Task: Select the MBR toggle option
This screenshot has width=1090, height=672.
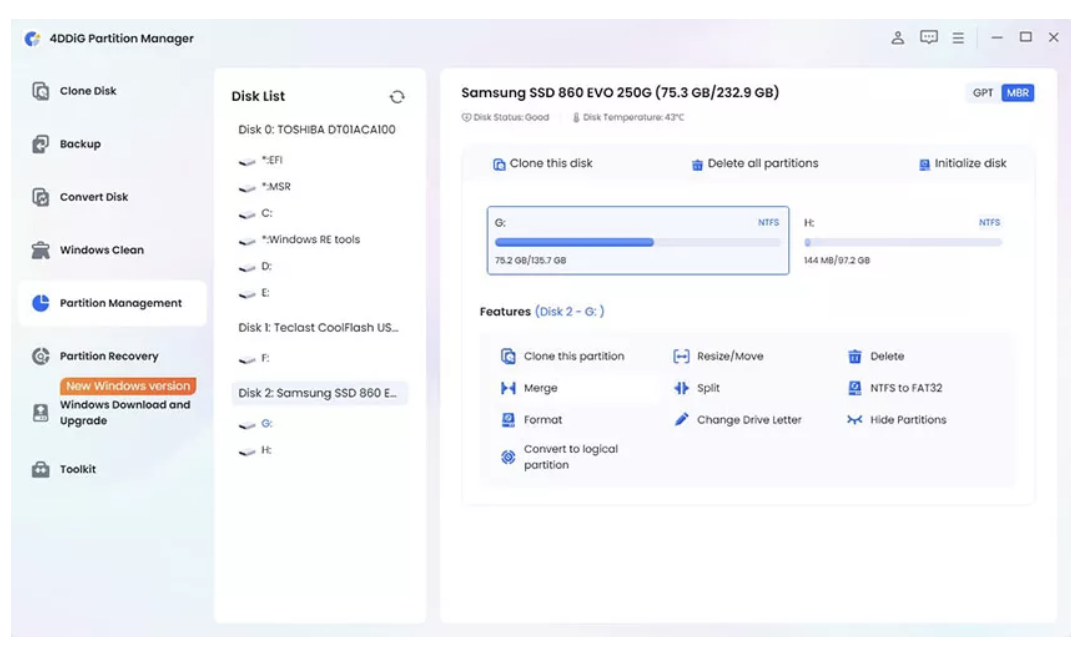Action: click(x=1018, y=92)
